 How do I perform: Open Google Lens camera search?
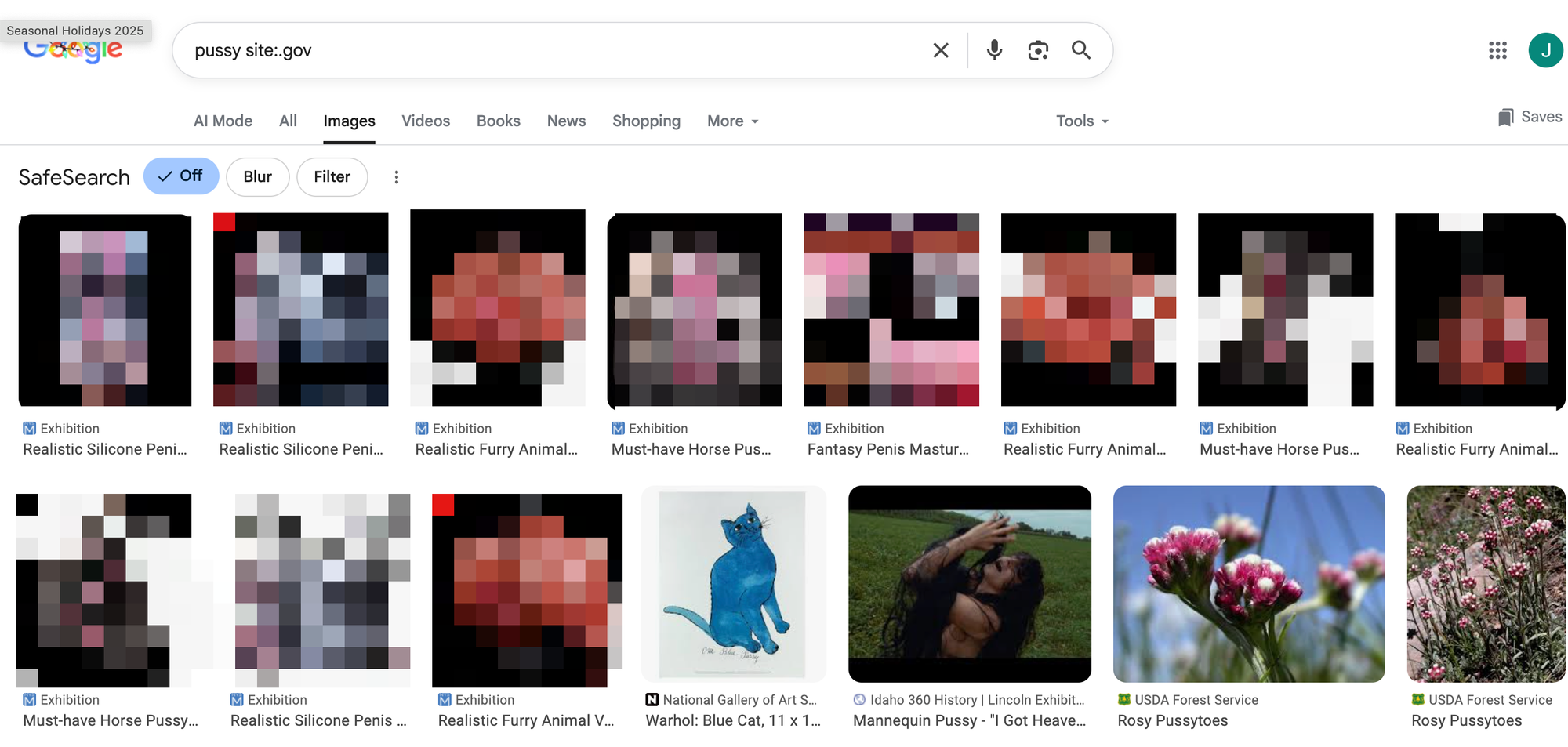coord(1038,49)
